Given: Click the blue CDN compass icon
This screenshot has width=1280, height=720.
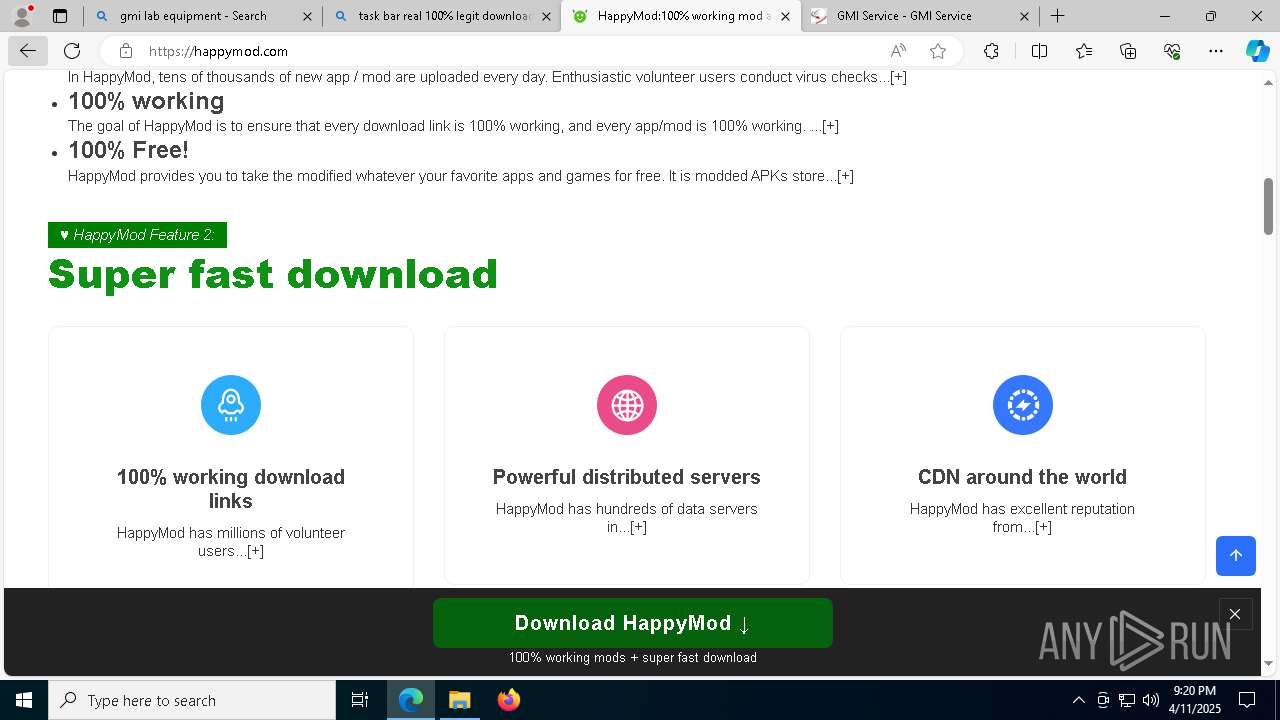Looking at the screenshot, I should [1023, 405].
